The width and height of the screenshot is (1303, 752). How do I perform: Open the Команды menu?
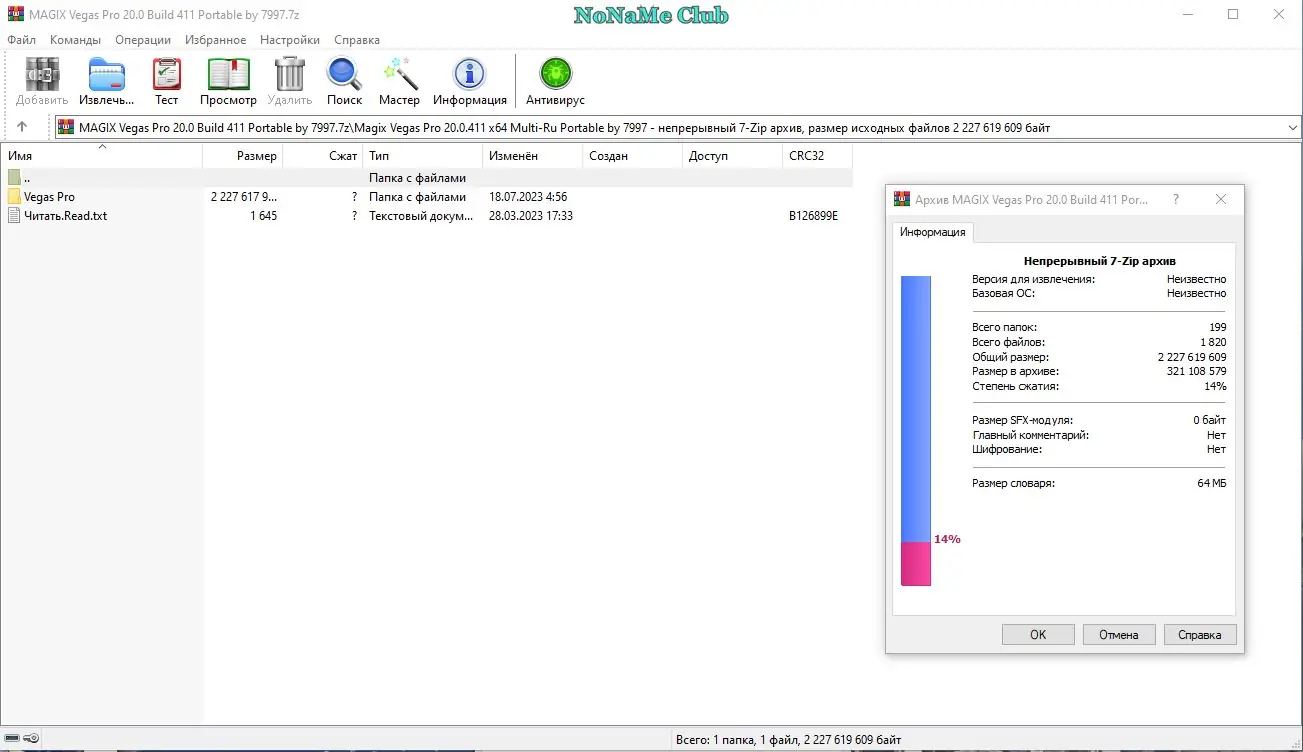click(75, 40)
